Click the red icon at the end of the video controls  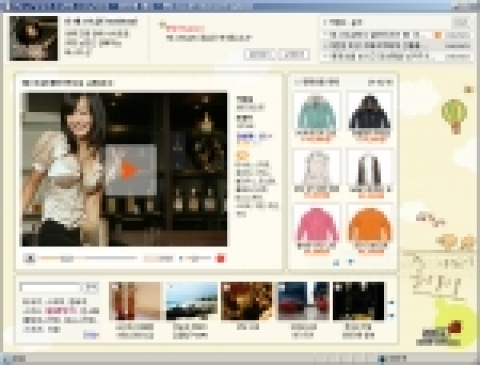click(x=221, y=258)
